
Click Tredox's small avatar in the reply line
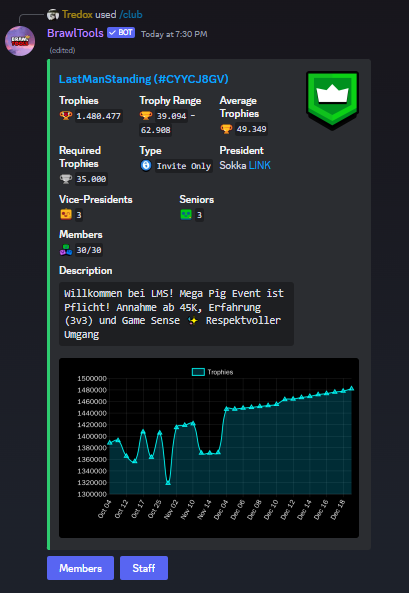pos(53,15)
